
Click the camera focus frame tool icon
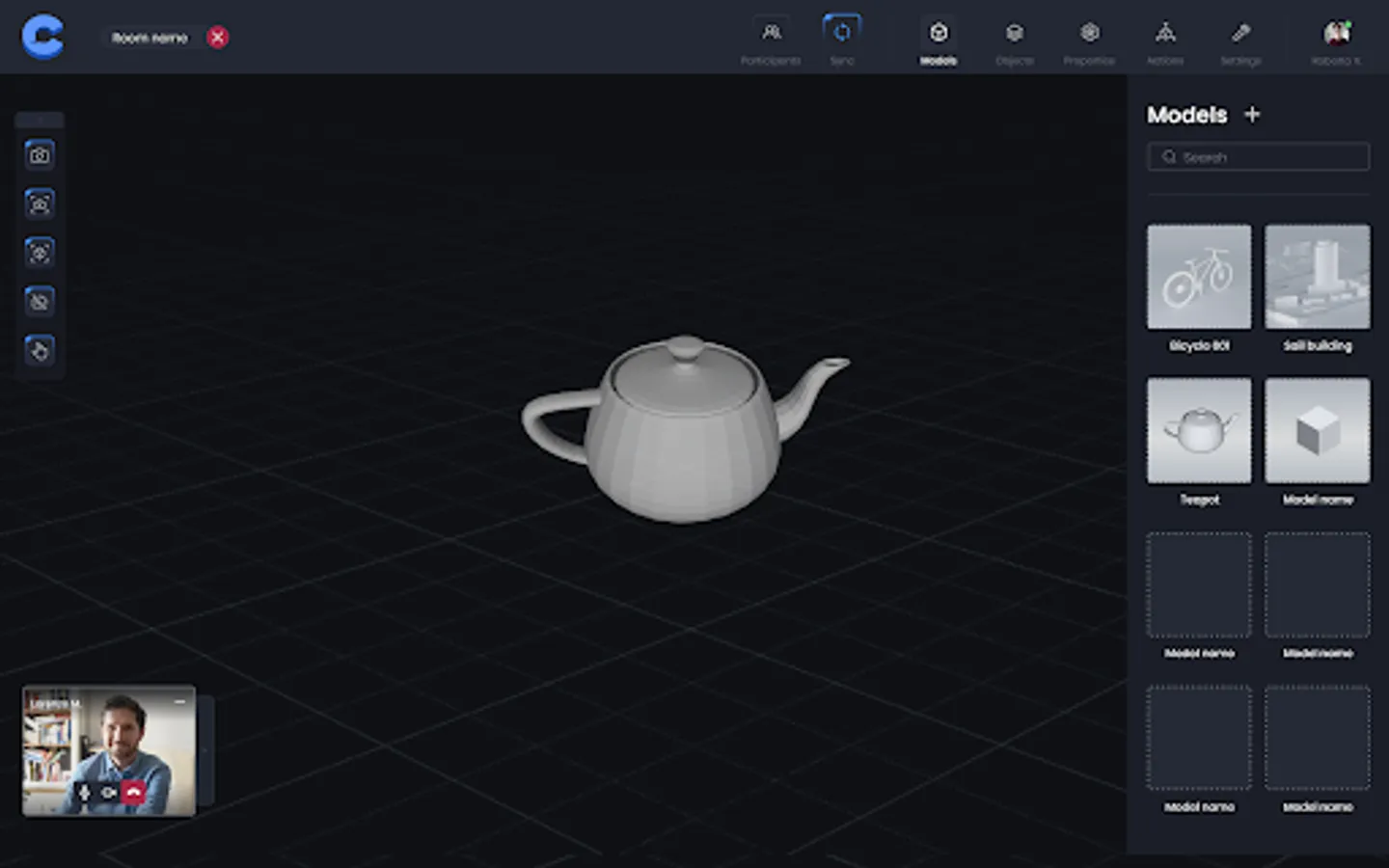coord(40,203)
